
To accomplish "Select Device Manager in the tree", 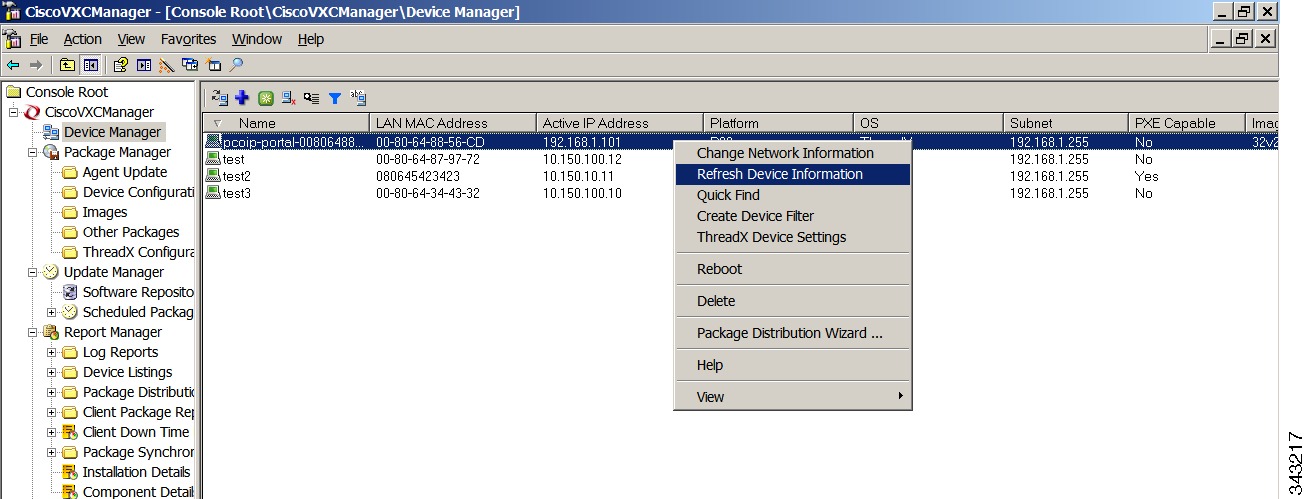I will click(x=112, y=132).
